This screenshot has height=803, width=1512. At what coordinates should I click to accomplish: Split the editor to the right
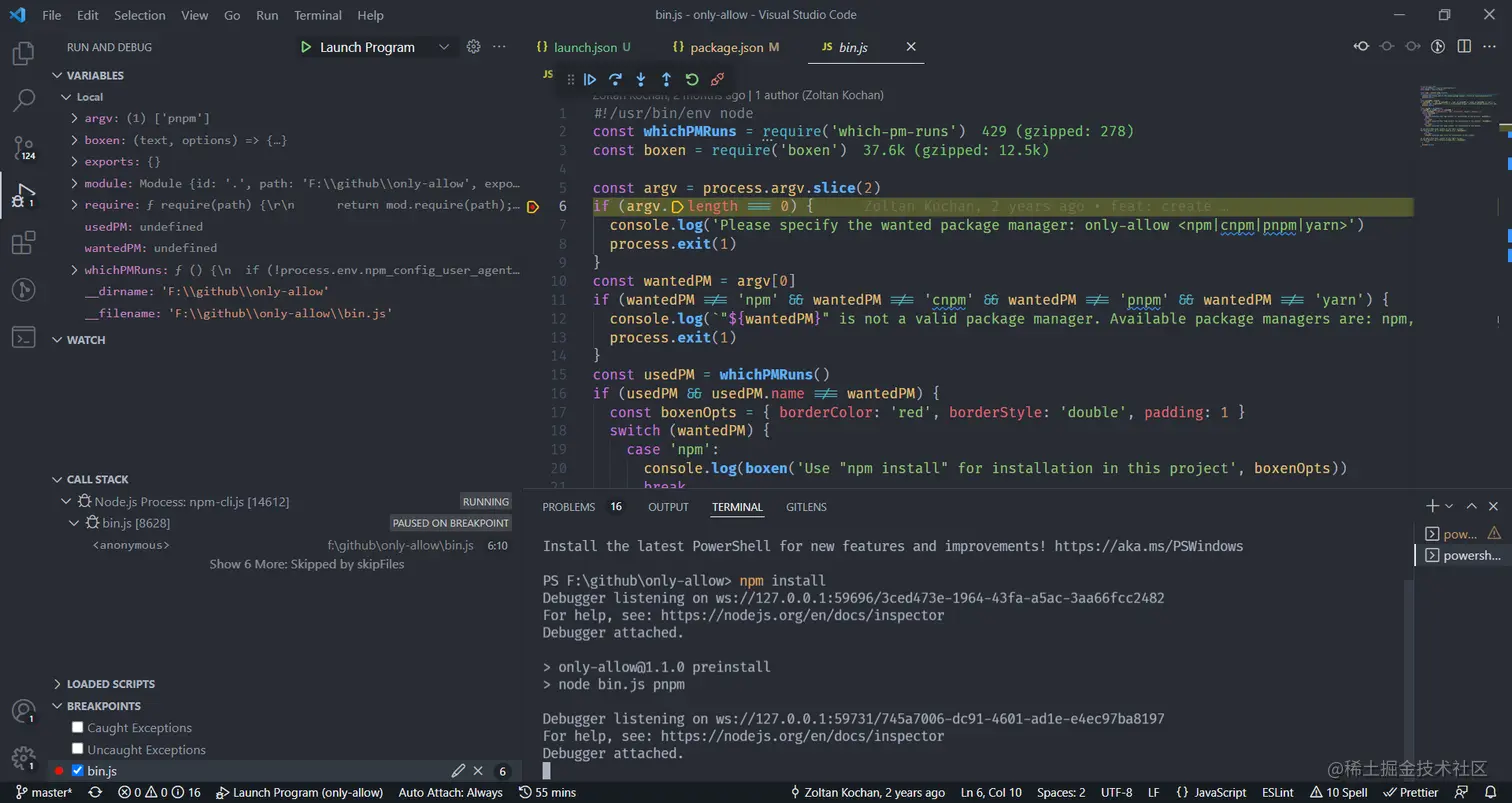(x=1464, y=46)
